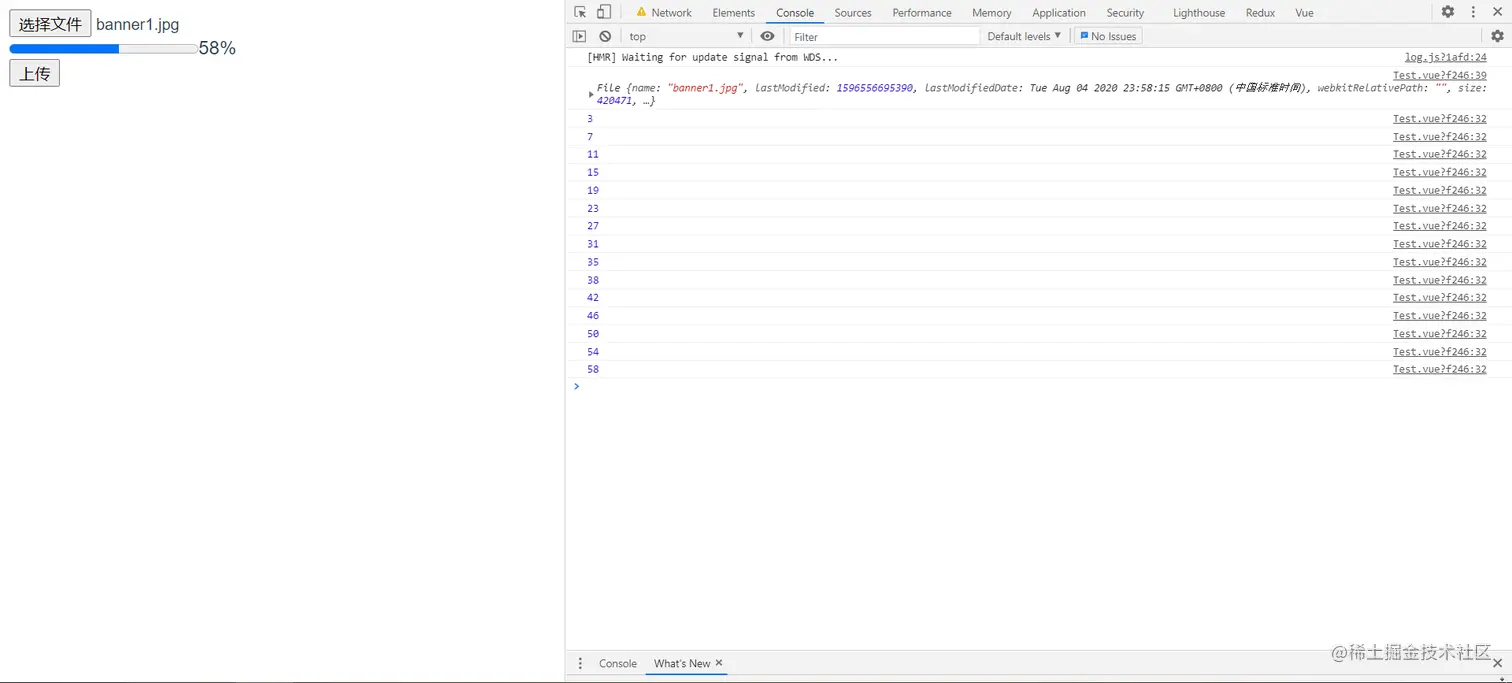The image size is (1512, 683).
Task: Expand the File object log entry
Action: pyautogui.click(x=591, y=94)
